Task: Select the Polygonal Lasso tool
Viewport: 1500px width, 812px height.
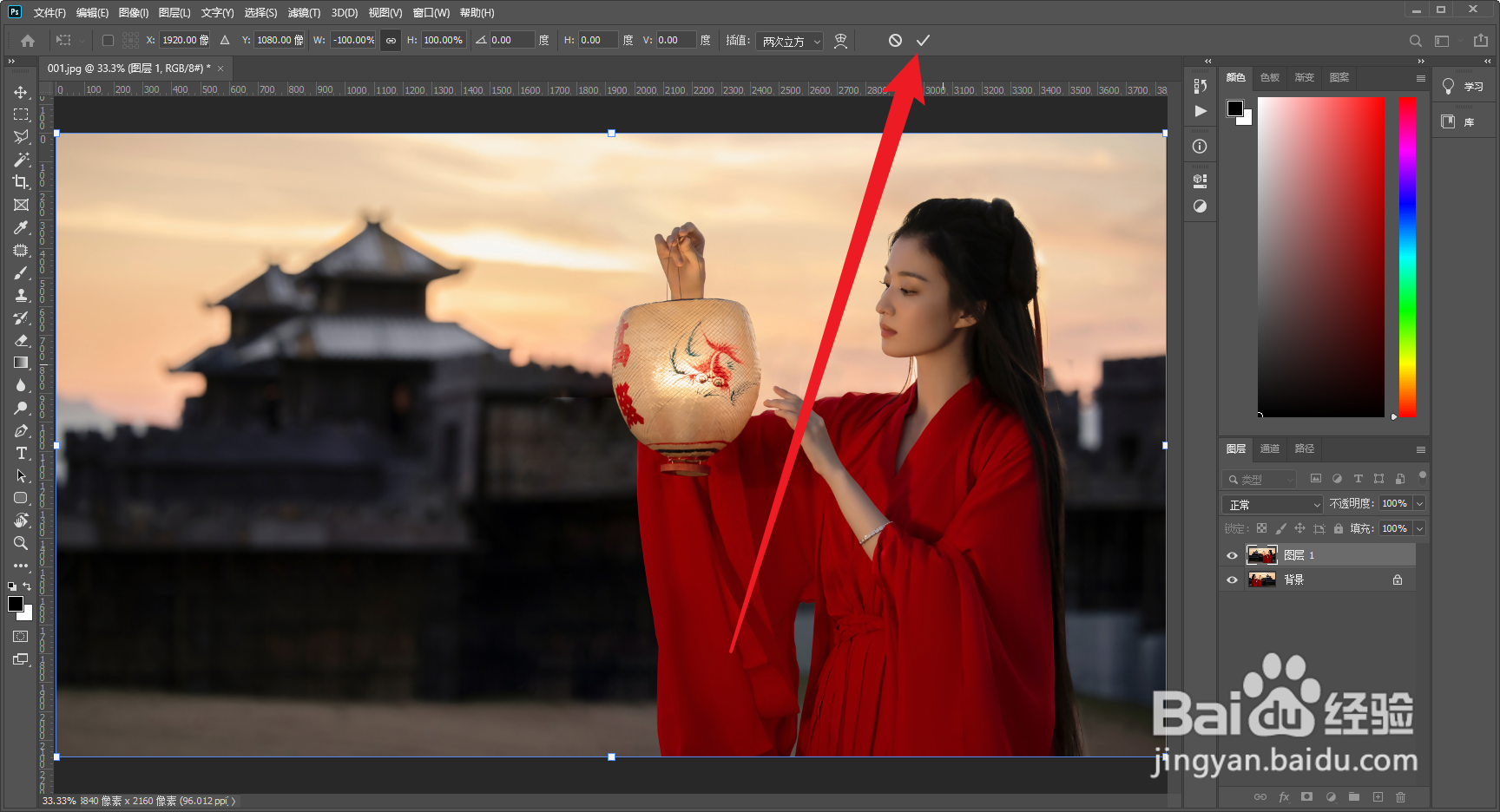Action: 21,137
